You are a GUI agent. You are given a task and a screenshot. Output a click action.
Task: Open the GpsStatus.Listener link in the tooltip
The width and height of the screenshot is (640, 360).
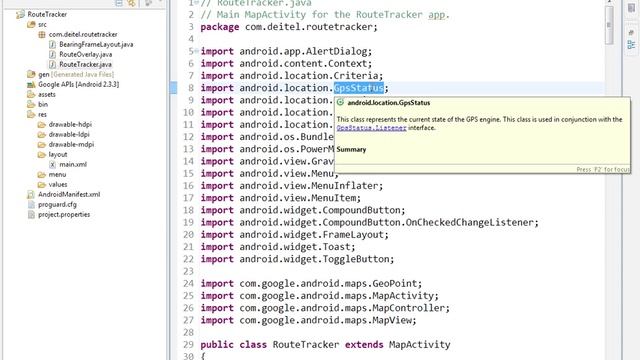(371, 128)
